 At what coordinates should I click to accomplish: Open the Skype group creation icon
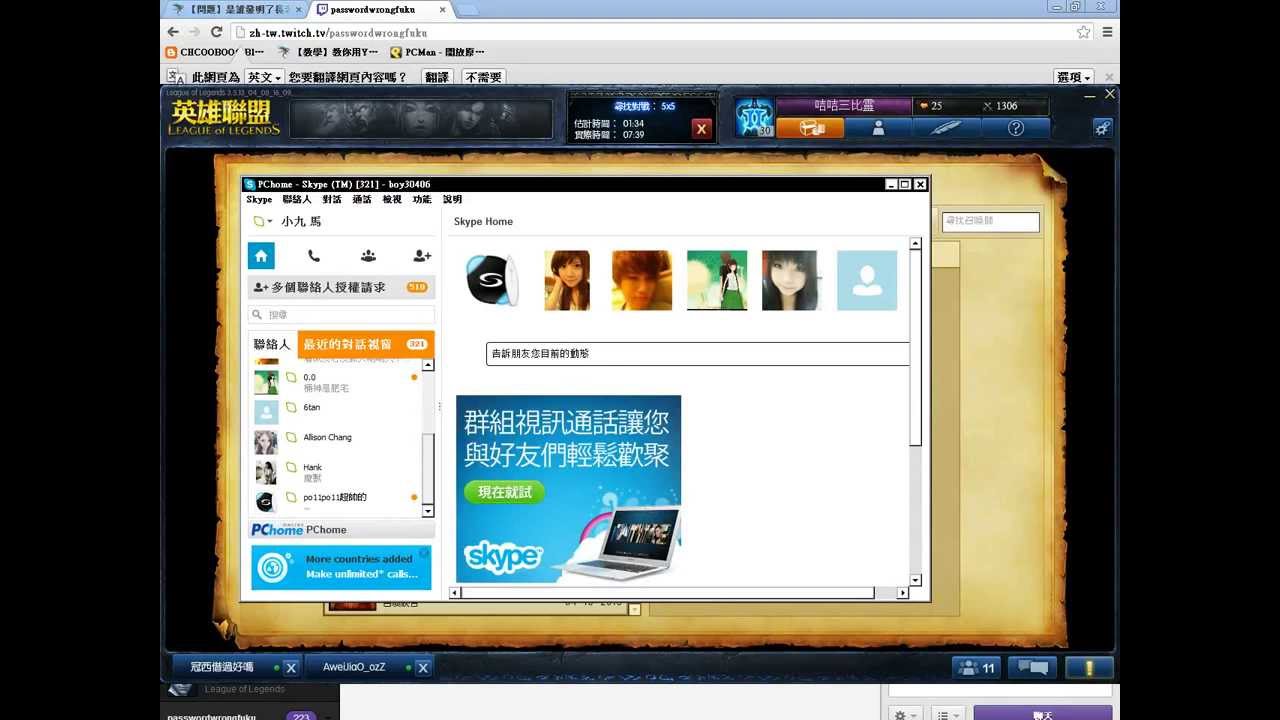pos(368,256)
